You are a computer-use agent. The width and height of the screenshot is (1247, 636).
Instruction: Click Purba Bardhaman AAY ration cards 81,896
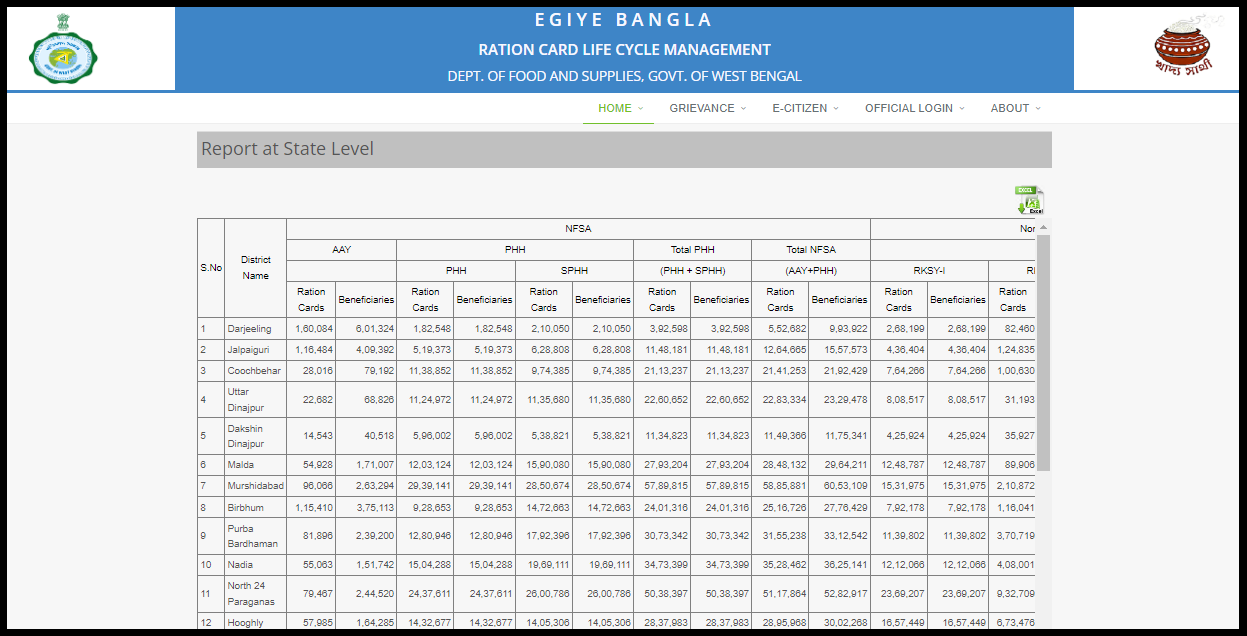click(x=317, y=536)
